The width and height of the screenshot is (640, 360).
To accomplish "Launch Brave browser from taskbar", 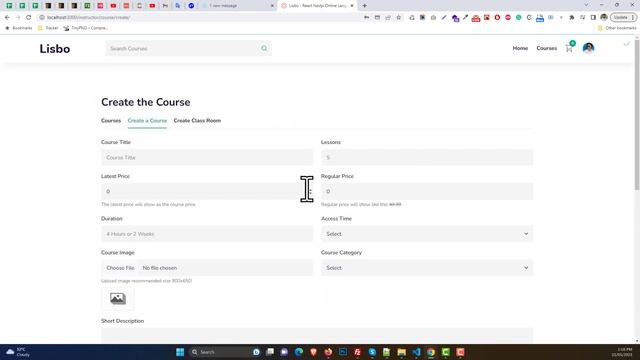I will 313,352.
